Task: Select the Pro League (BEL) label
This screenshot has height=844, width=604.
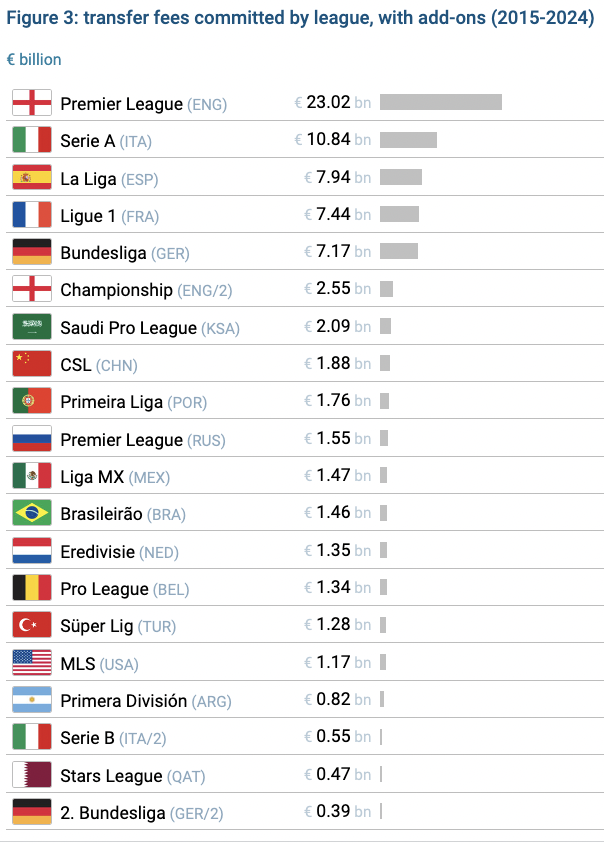Action: pos(124,589)
